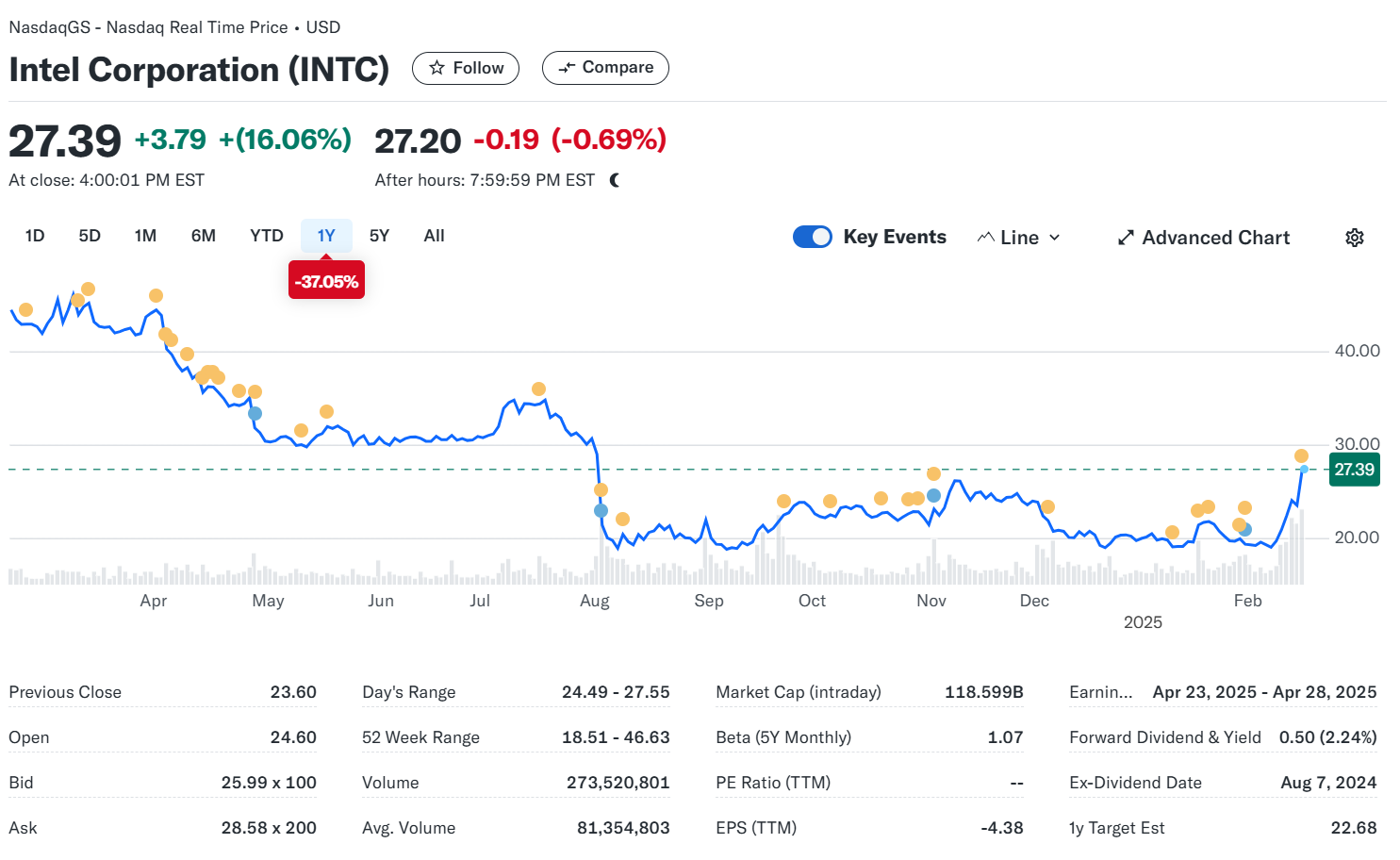Open the Advanced Chart link
Viewport: 1400px width, 860px height.
tap(1204, 238)
